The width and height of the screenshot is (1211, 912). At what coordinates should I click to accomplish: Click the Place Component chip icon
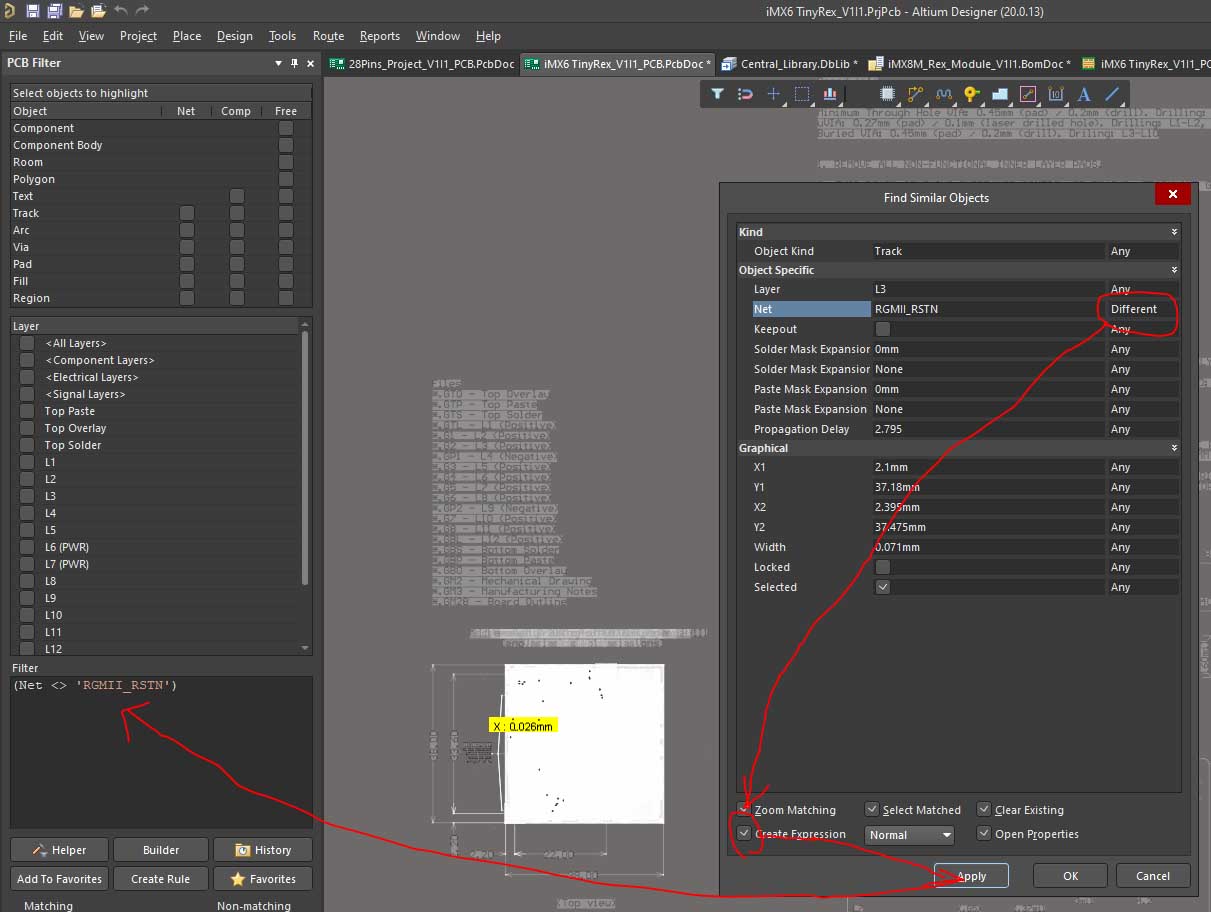(x=887, y=94)
